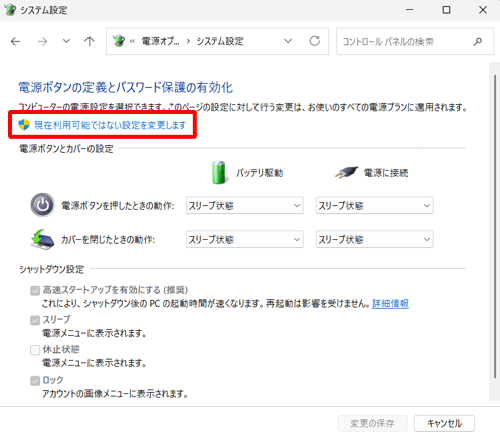Go up one level with up arrow
The image size is (500, 438).
pos(89,41)
